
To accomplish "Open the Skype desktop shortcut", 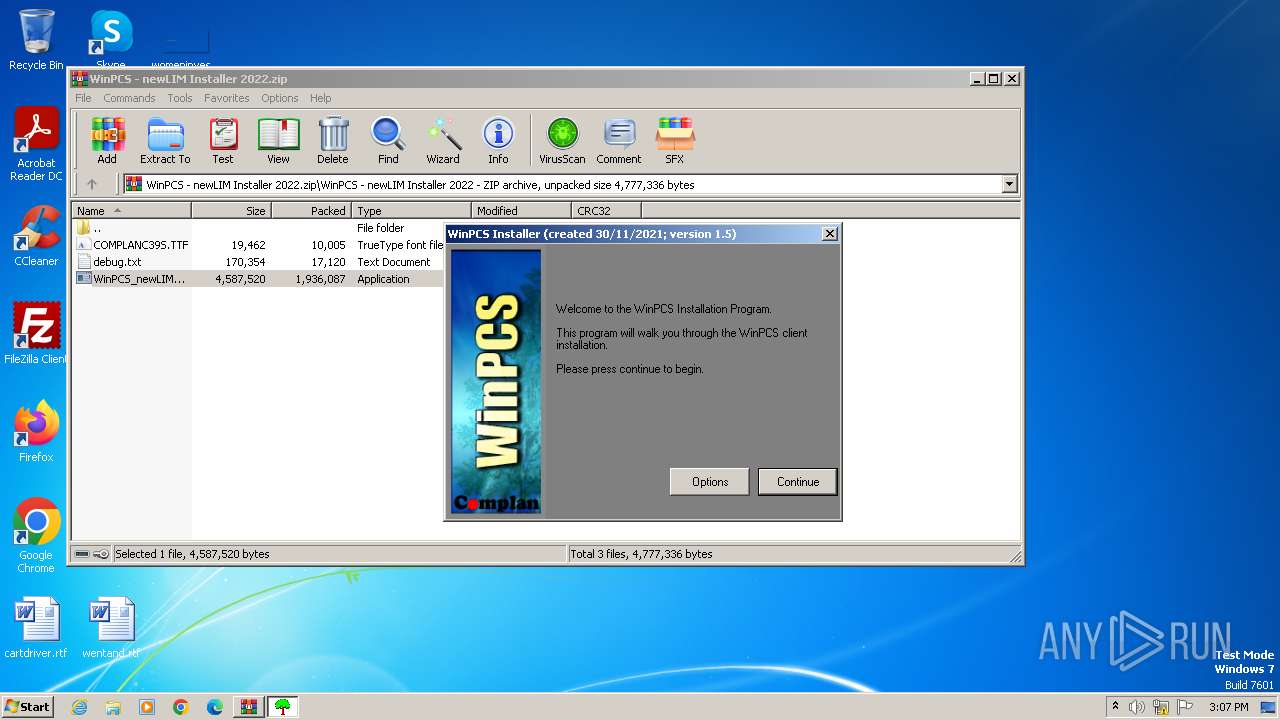I will 110,38.
